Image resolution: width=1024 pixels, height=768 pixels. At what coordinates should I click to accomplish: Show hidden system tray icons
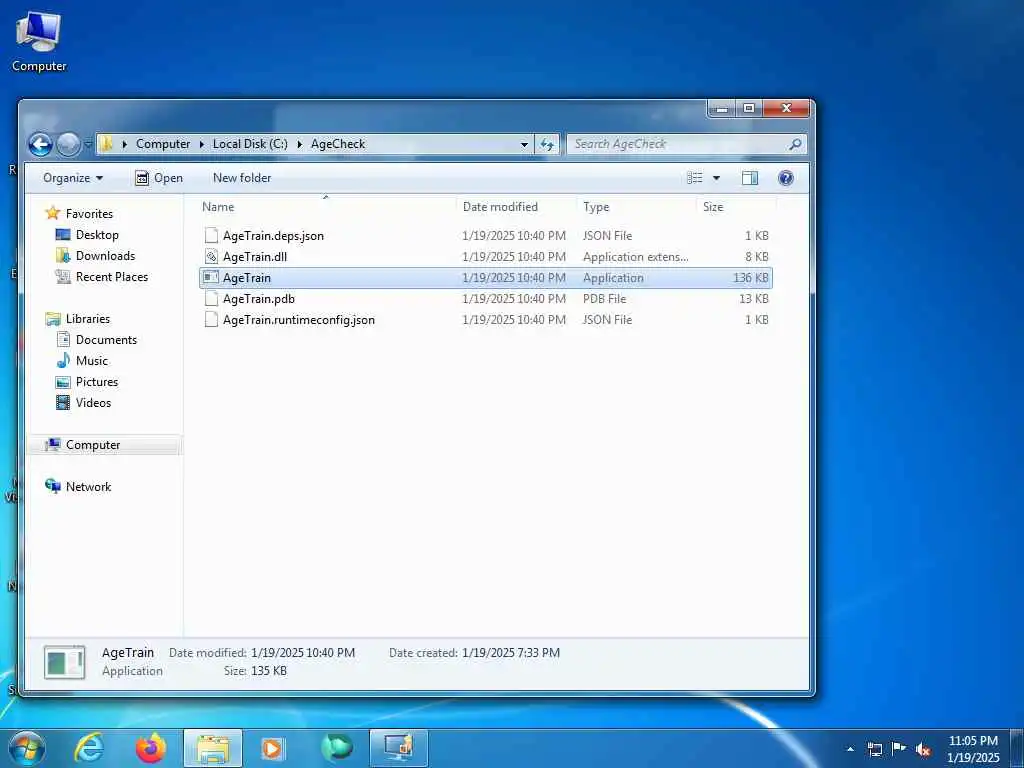(850, 749)
